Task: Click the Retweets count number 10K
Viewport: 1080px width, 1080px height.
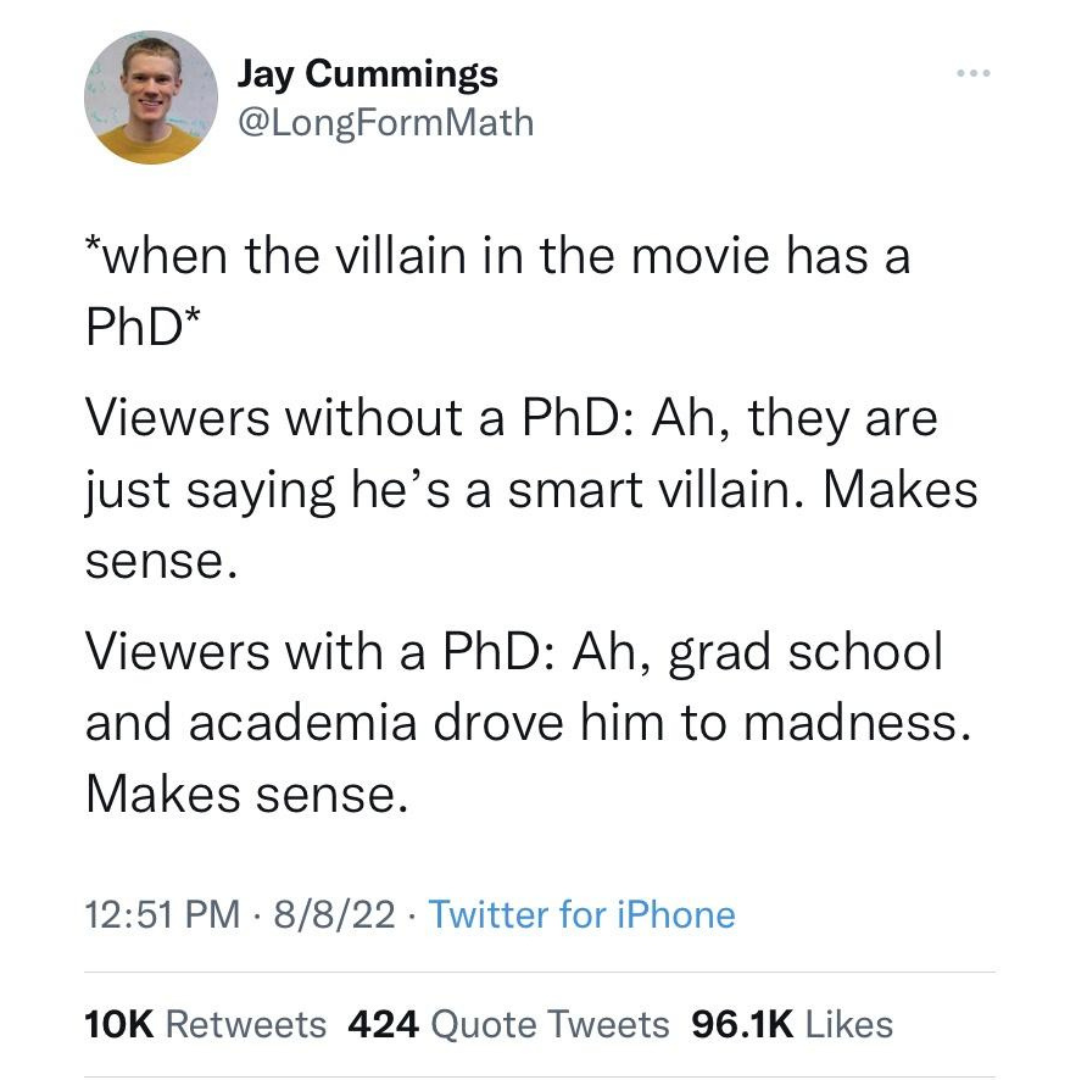Action: (x=120, y=1024)
